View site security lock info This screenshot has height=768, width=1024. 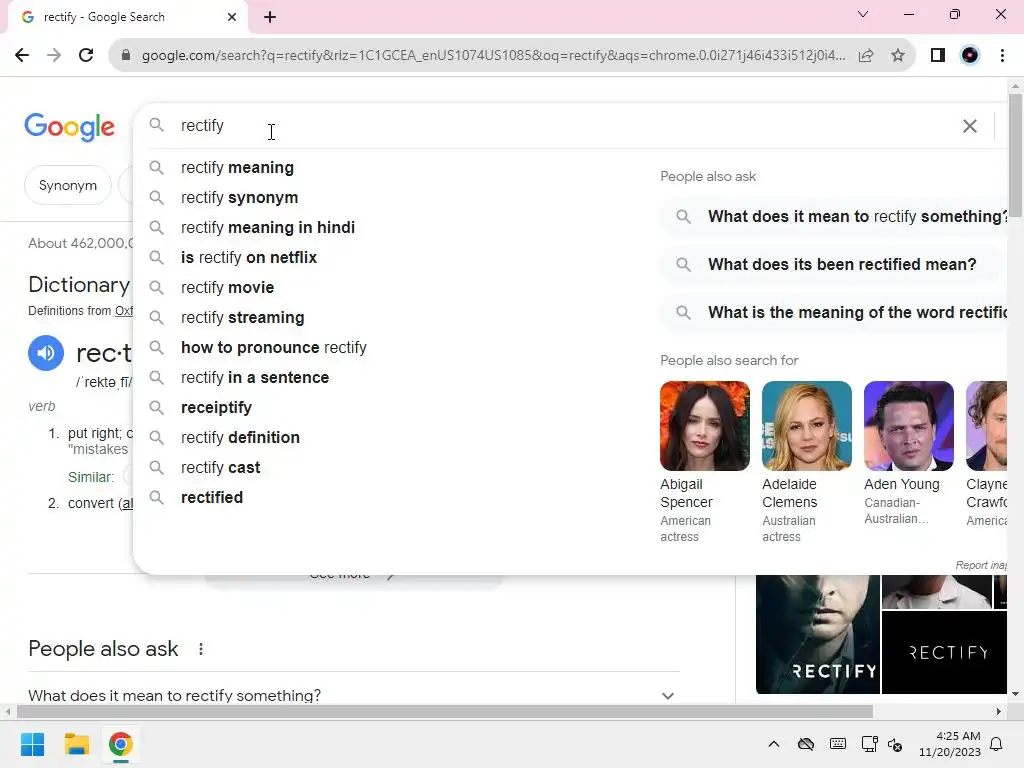coord(126,56)
